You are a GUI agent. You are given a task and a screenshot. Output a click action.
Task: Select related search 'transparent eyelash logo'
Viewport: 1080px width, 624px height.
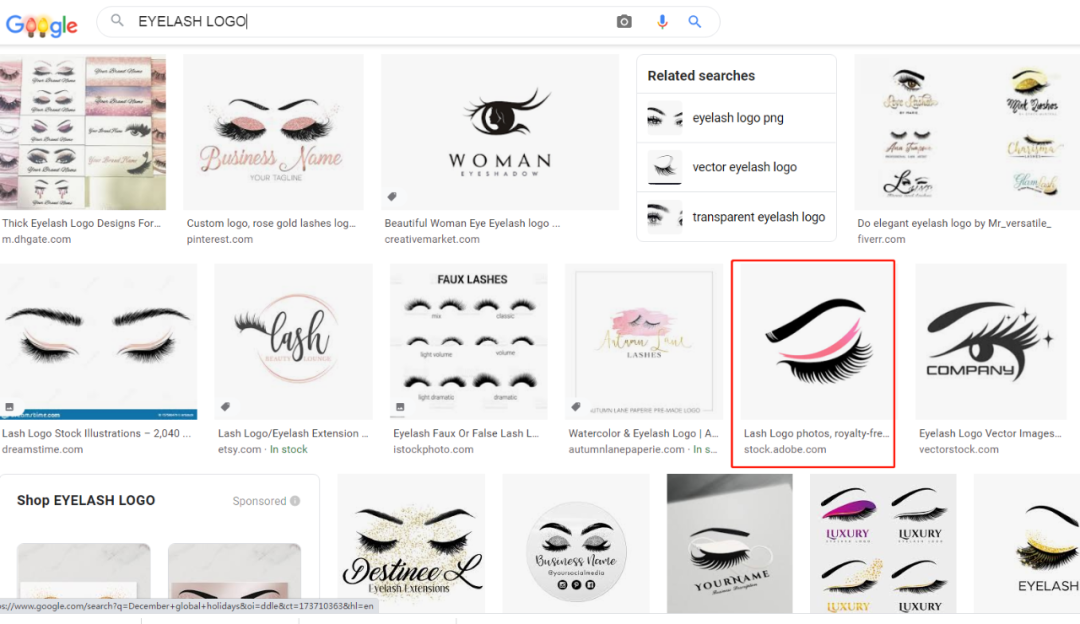coord(736,217)
